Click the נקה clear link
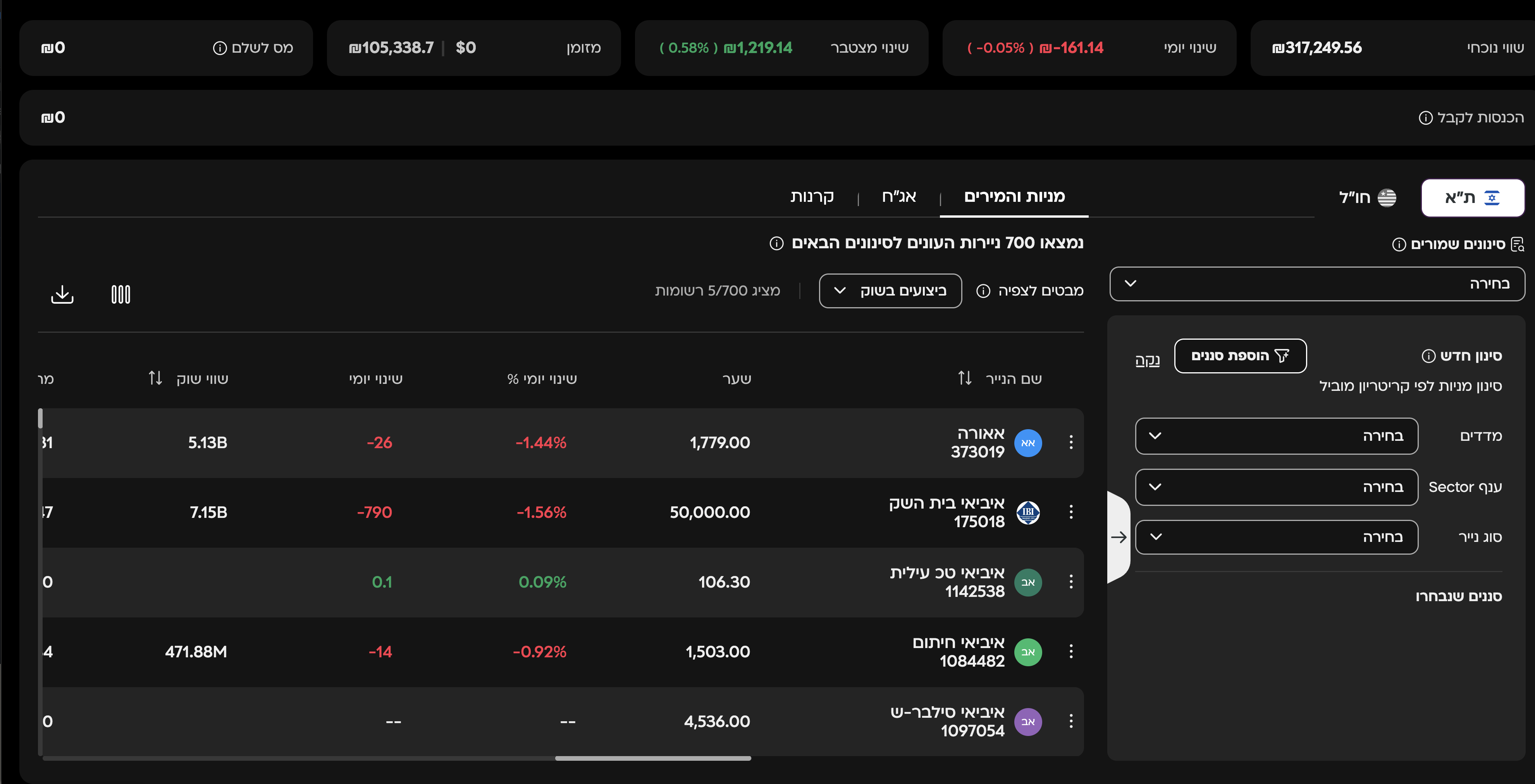1535x784 pixels. (1147, 360)
